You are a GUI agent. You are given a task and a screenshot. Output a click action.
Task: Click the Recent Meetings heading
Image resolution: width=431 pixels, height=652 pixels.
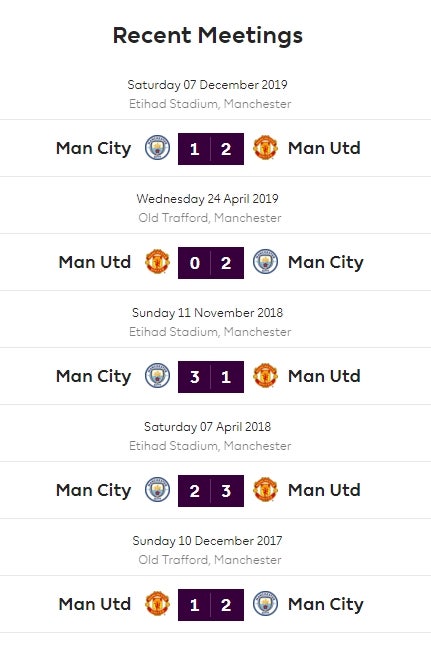(x=208, y=36)
